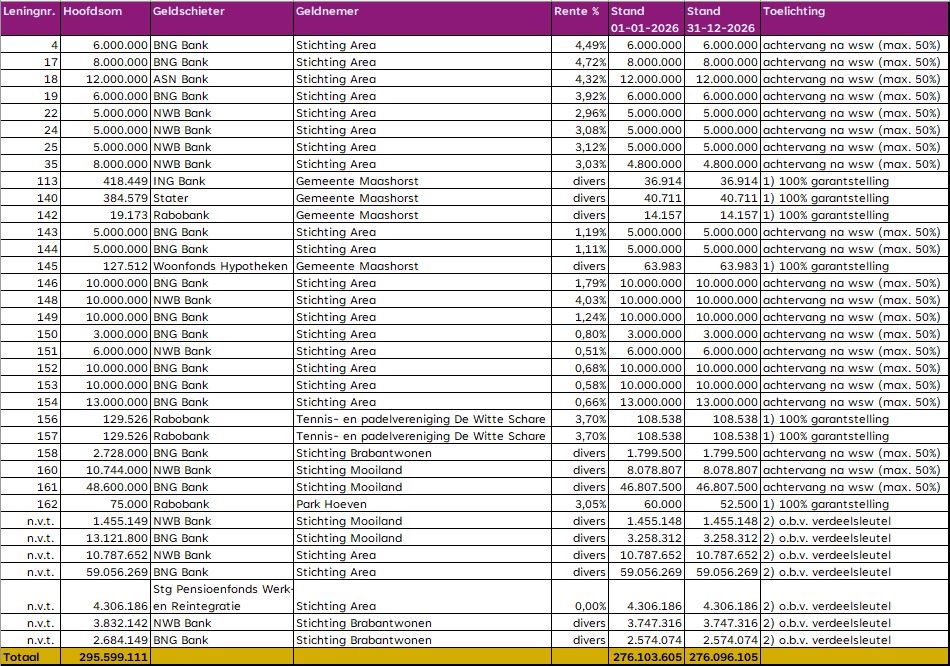Select the Geldnemer column header
This screenshot has height=666, width=950.
point(324,12)
